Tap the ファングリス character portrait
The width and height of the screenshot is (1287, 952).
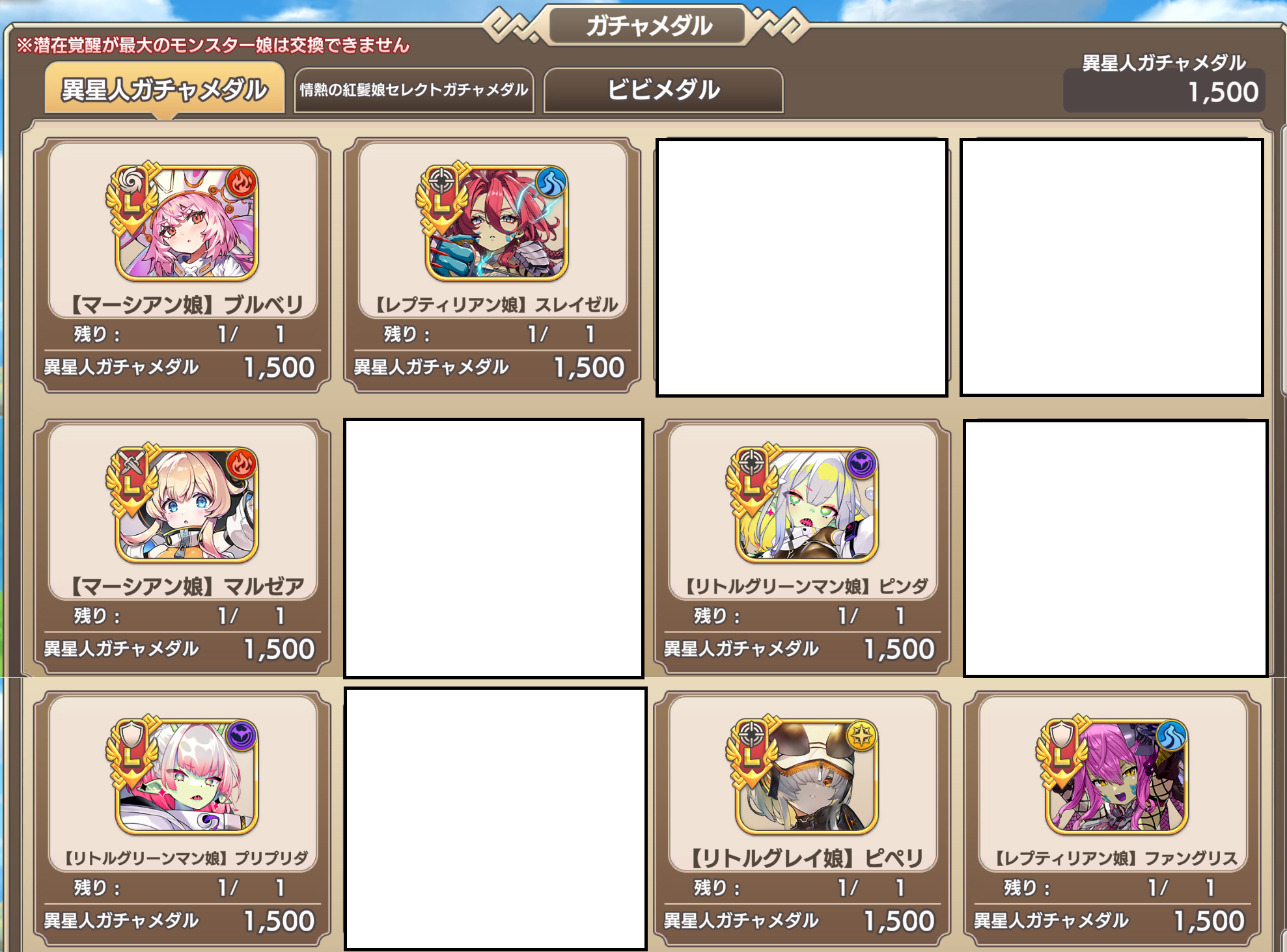coord(1116,777)
